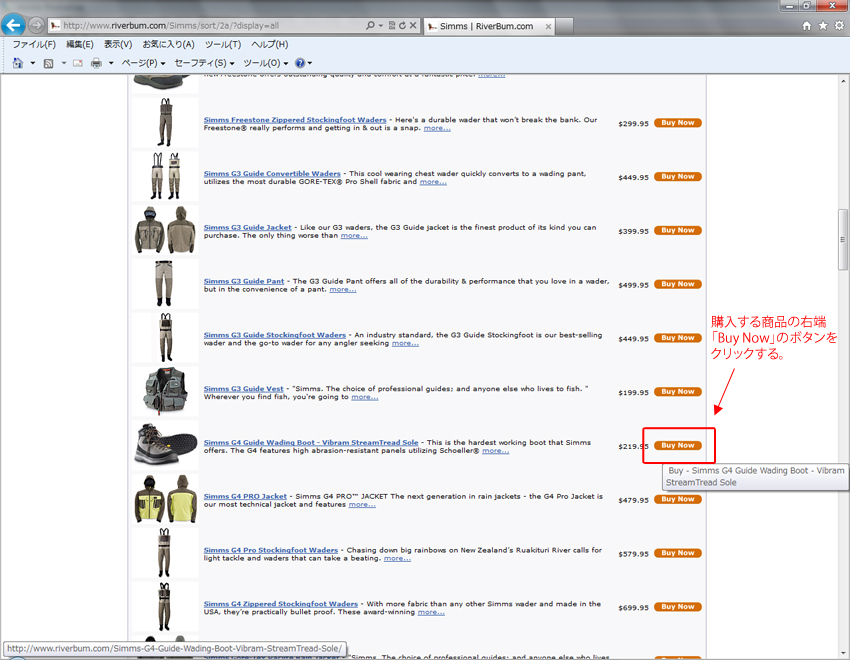
Task: Click the browser Forward arrow button
Action: coord(36,25)
